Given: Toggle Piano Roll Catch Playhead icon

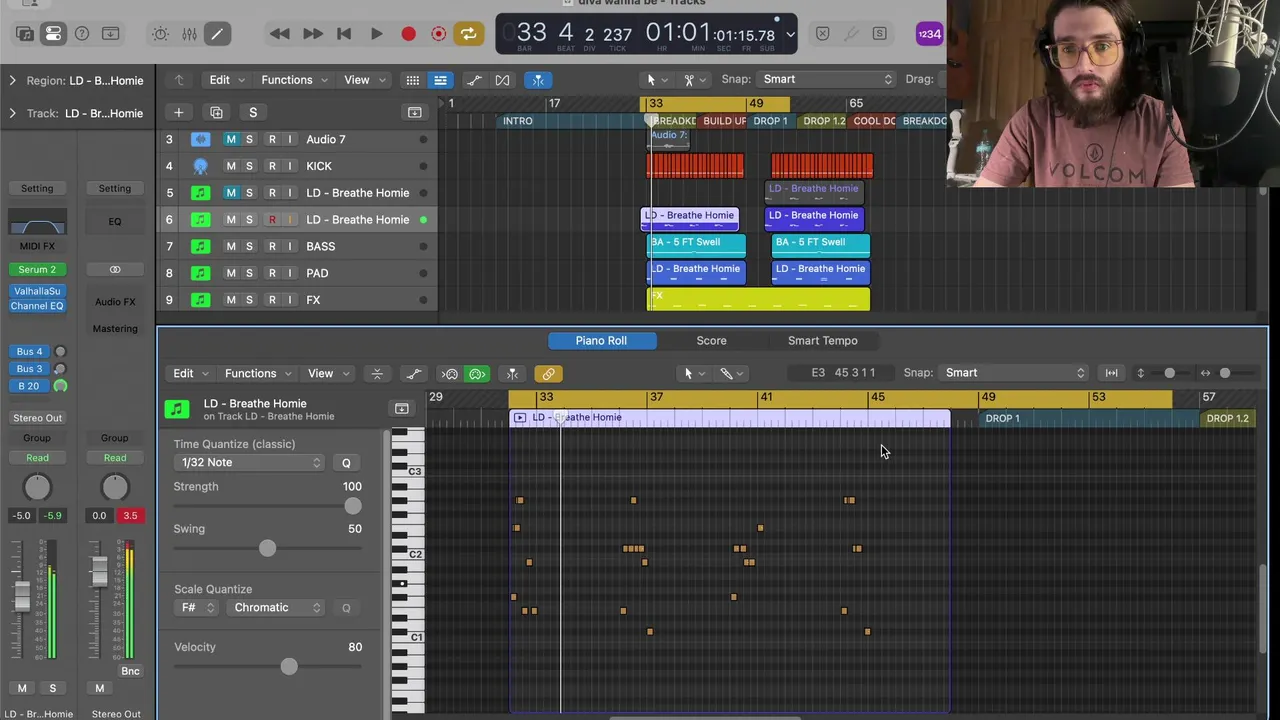Looking at the screenshot, I should 512,374.
